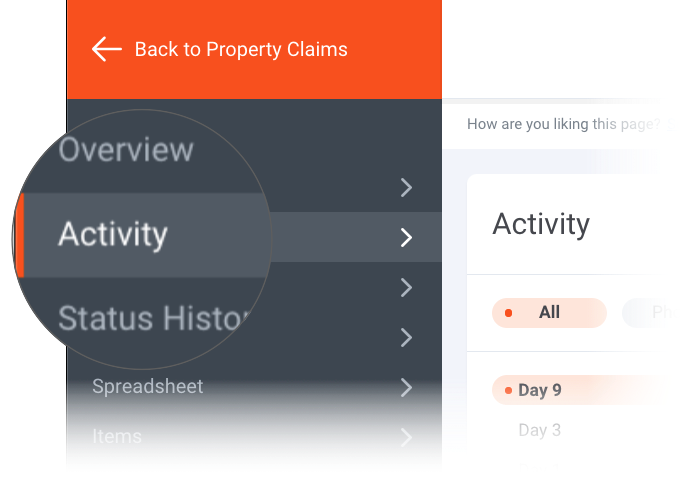This screenshot has width=687, height=479.
Task: Click the back arrow icon
Action: tap(106, 49)
